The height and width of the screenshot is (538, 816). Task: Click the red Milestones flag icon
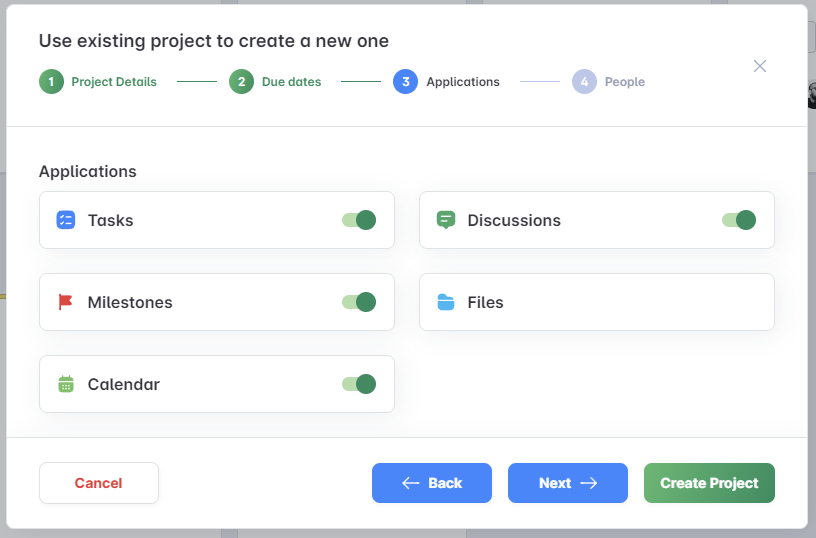coord(66,302)
